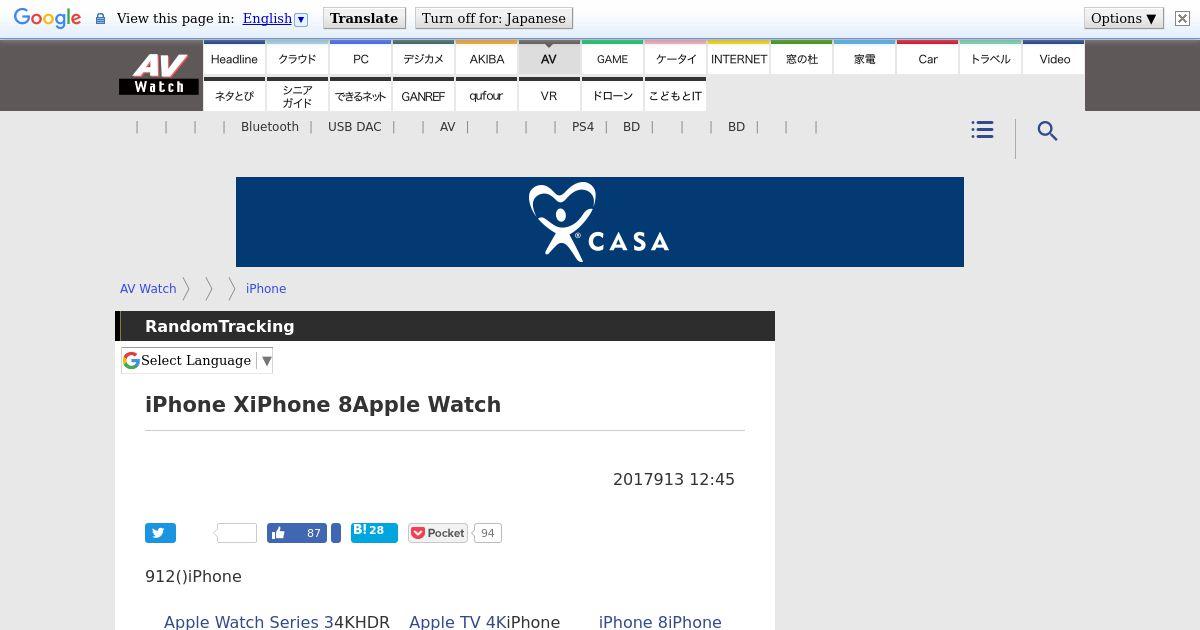Open the PC site tab
The width and height of the screenshot is (1200, 630).
tap(360, 59)
